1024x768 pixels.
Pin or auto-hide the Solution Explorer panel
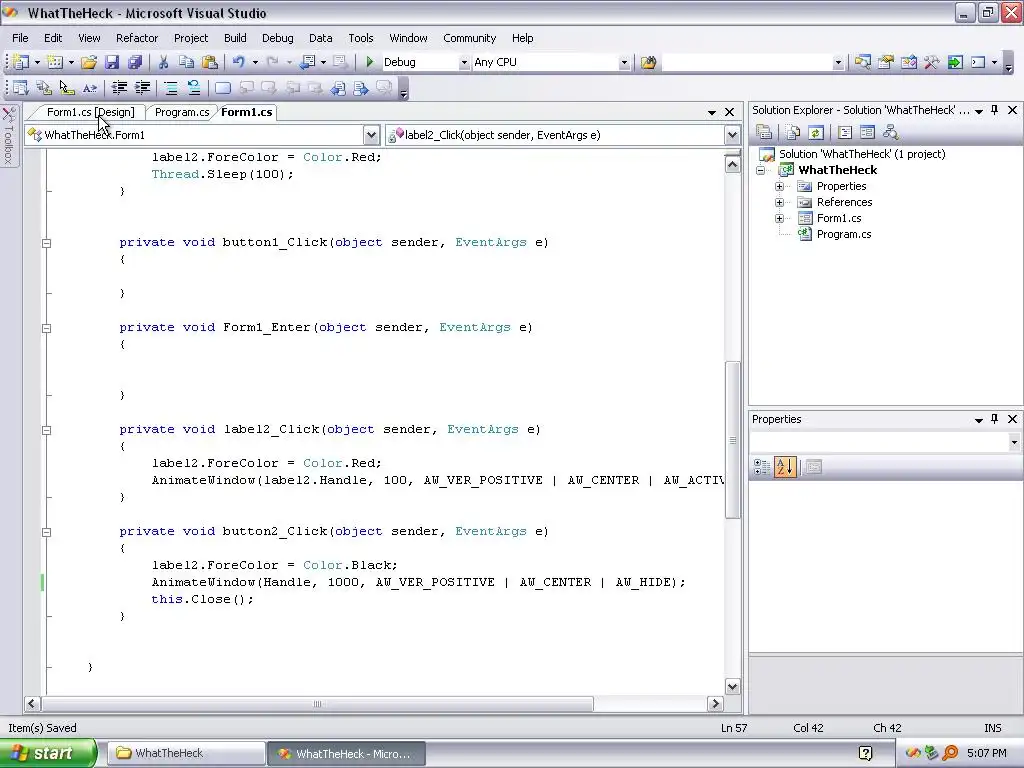point(995,110)
